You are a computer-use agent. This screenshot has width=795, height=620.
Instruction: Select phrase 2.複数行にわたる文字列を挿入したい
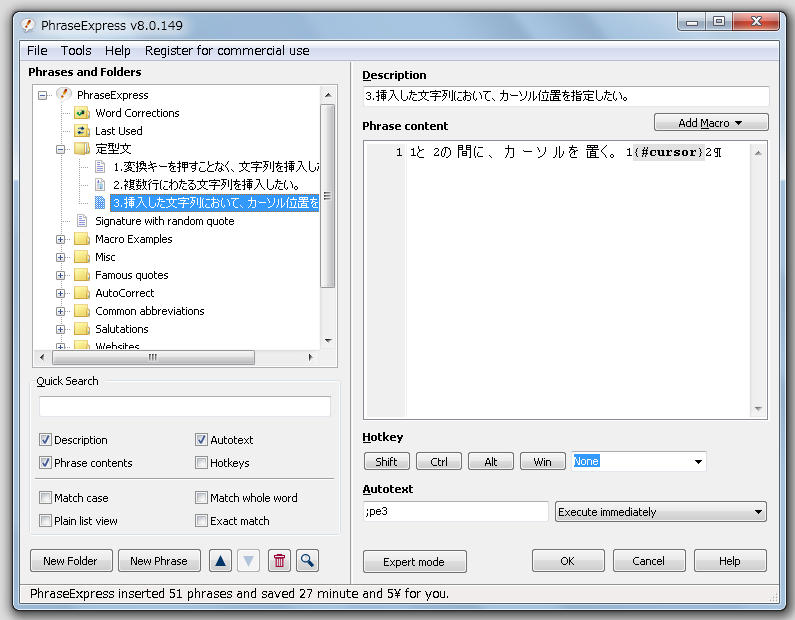pos(206,185)
